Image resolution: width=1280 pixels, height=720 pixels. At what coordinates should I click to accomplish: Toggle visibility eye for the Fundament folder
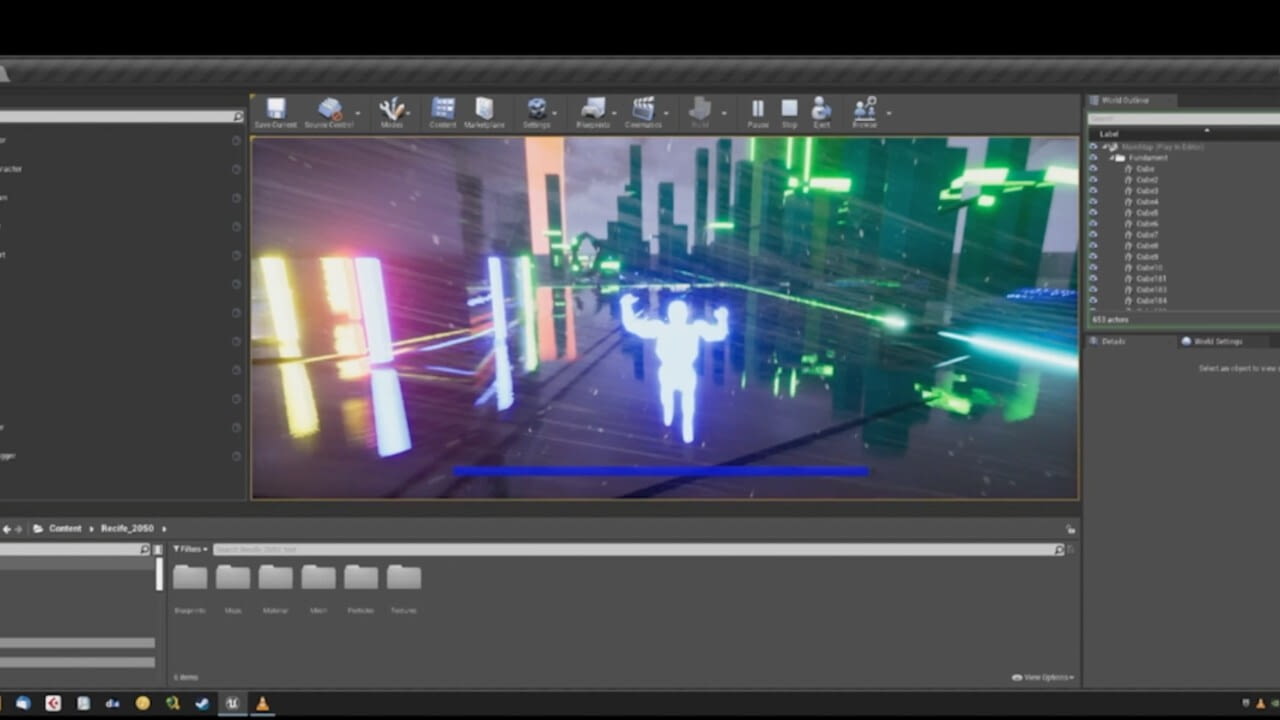(x=1093, y=158)
